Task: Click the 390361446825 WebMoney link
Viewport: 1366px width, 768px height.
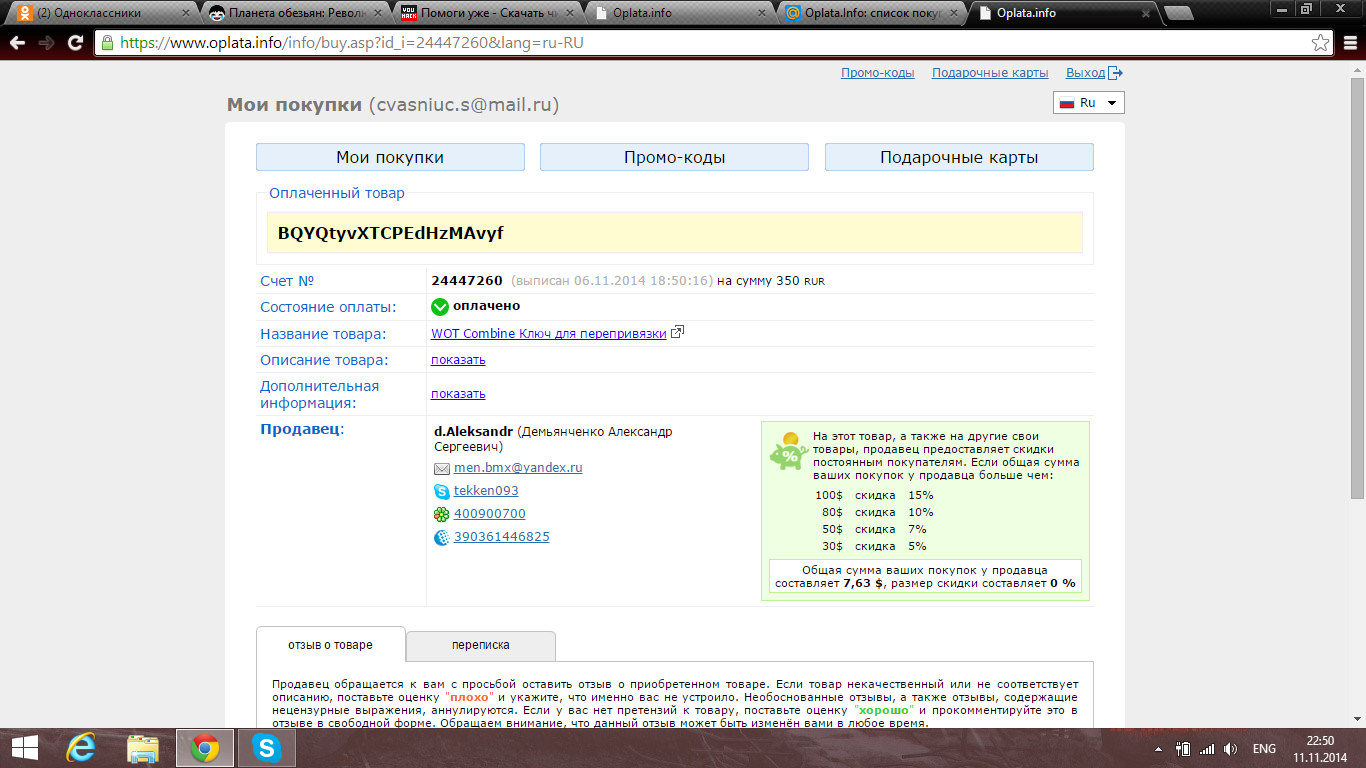Action: tap(501, 537)
